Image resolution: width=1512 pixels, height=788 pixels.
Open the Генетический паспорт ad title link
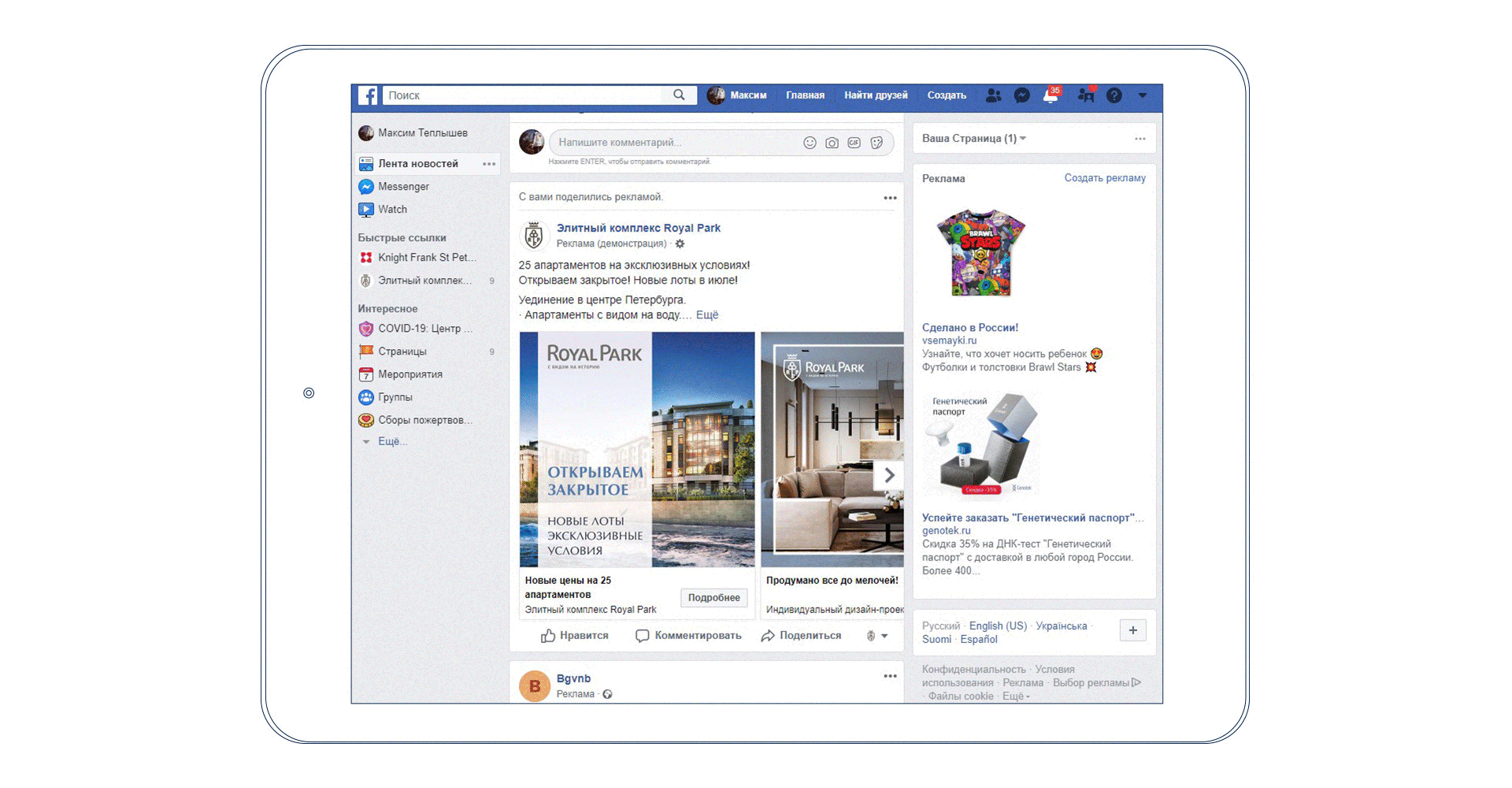(x=1032, y=518)
